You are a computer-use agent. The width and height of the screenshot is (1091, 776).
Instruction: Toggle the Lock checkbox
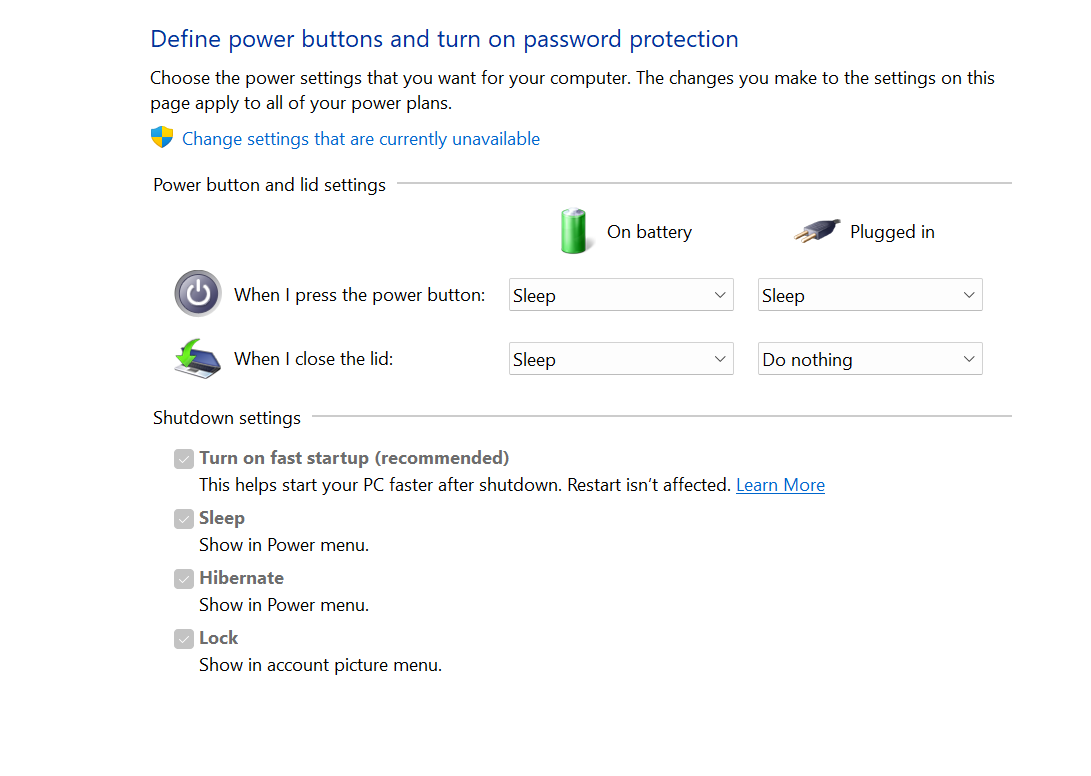[183, 639]
